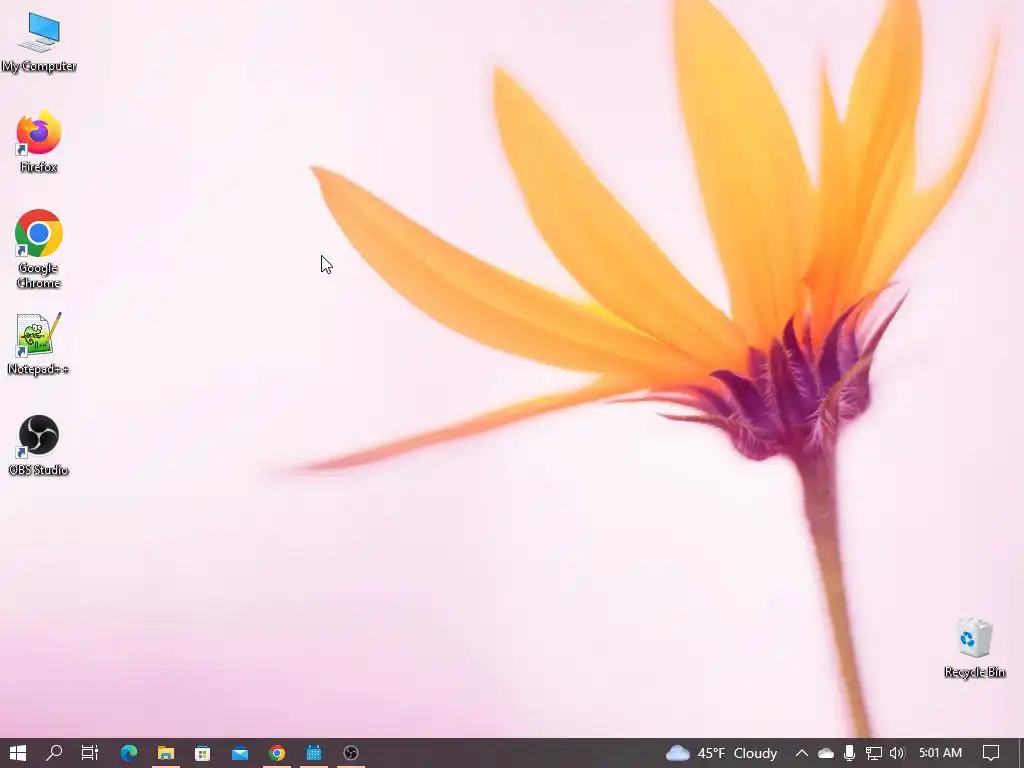Open Microsoft Store from the taskbar
1024x768 pixels.
tap(202, 753)
